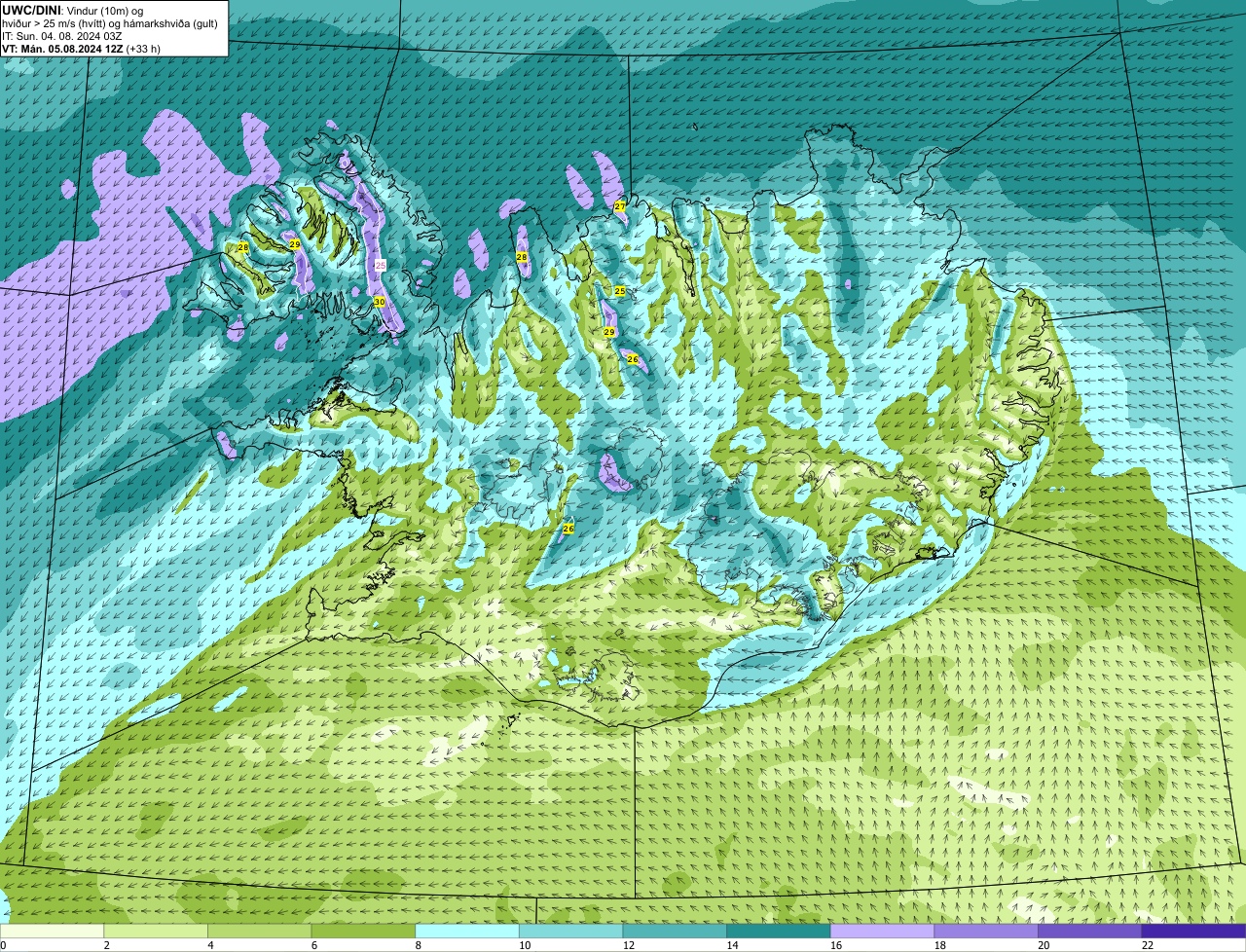Click the scale number '4' under the color bar
Viewport: 1246px width, 952px height.
211,945
